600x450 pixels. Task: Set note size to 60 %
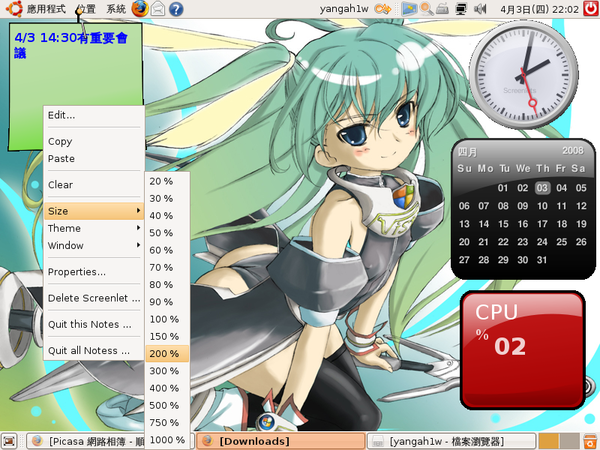[167, 250]
